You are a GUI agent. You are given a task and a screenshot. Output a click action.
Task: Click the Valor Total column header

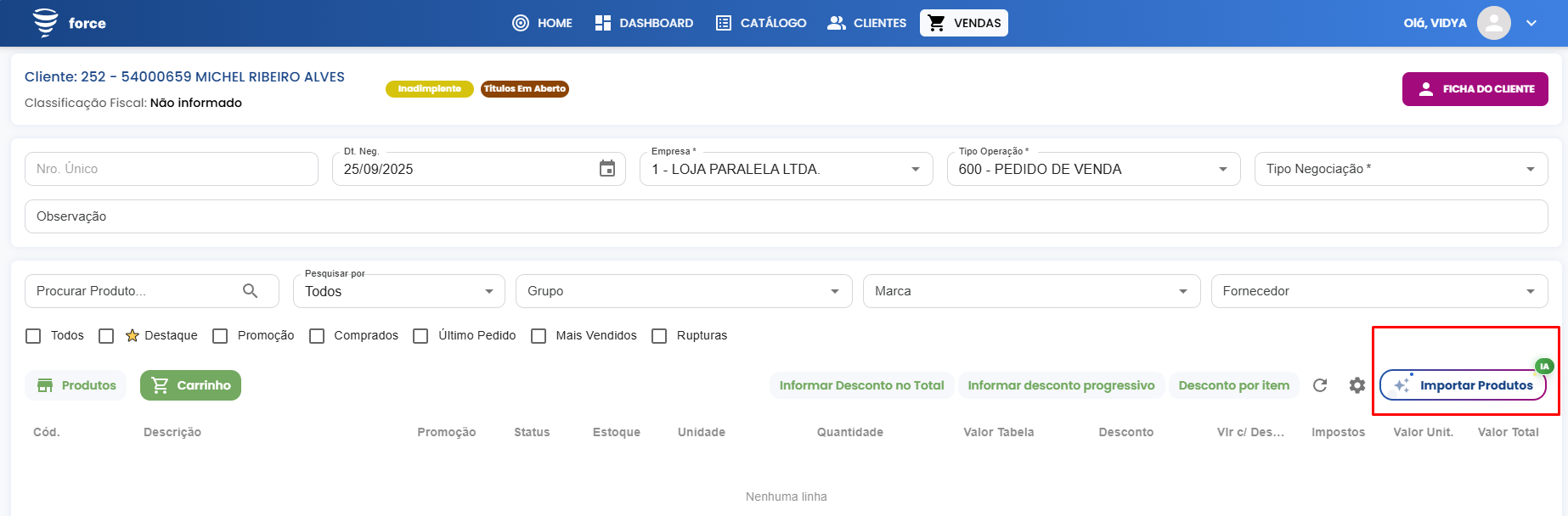(x=1509, y=432)
